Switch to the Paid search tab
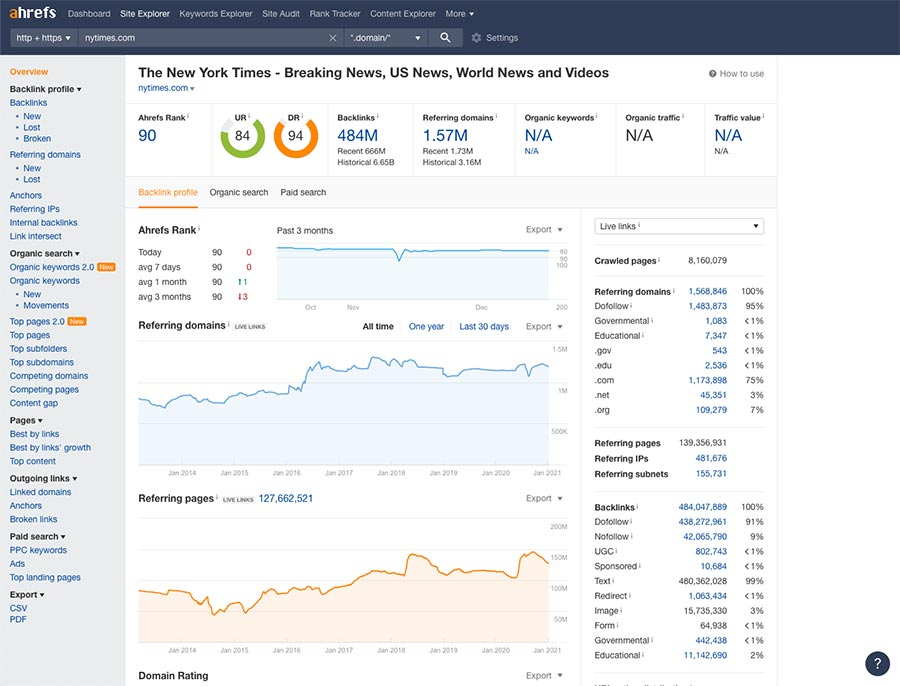 [303, 192]
